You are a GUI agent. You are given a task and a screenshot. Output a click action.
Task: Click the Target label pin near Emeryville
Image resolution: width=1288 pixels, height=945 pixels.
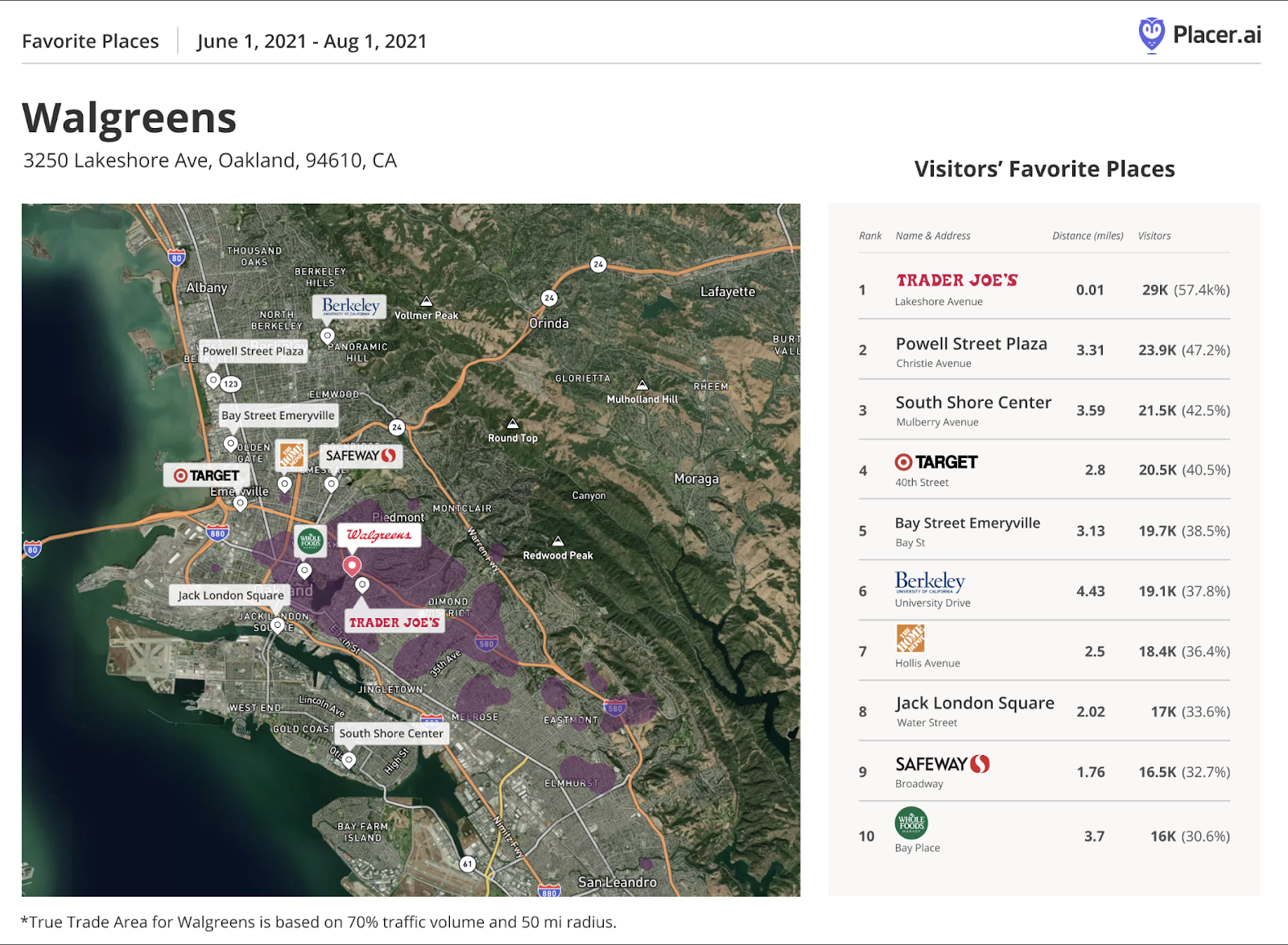pos(204,475)
